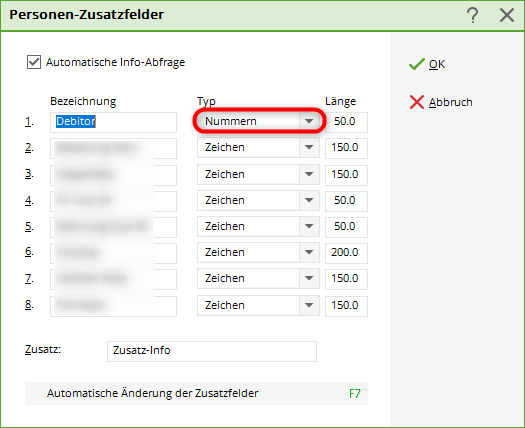Select Automatische Änderung der Zusatzfelder F7
This screenshot has width=525, height=428.
pyautogui.click(x=196, y=393)
